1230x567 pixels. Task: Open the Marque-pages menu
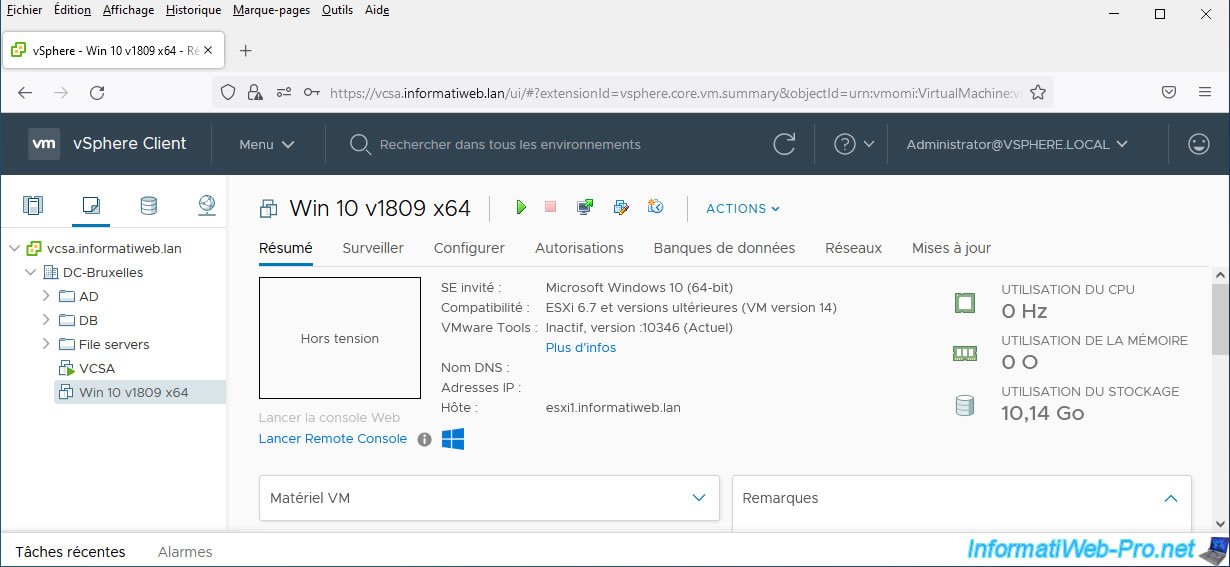(271, 10)
